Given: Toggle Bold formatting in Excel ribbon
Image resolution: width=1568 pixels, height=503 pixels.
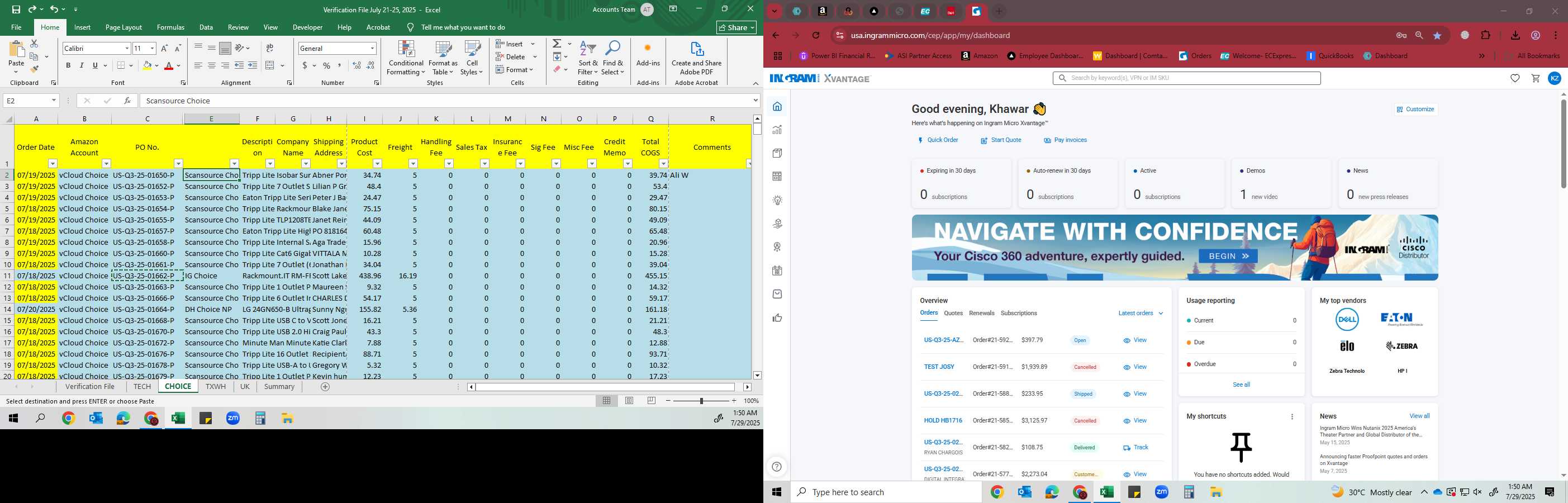Looking at the screenshot, I should (x=68, y=65).
